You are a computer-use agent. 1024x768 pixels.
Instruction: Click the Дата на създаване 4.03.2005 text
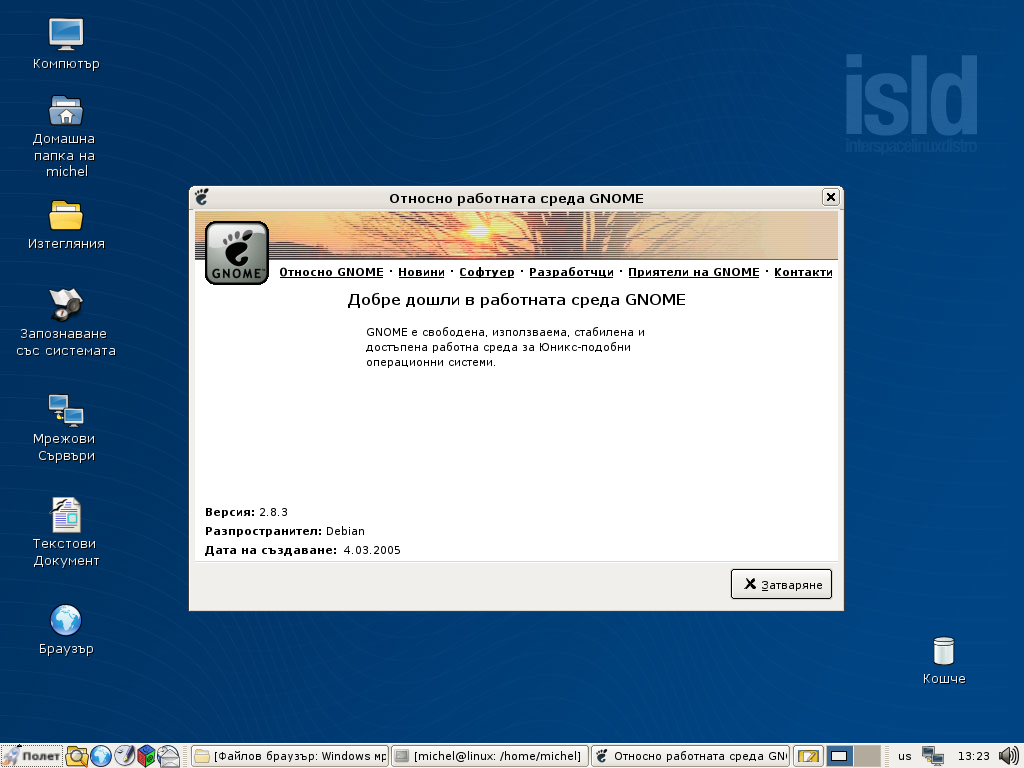click(302, 550)
